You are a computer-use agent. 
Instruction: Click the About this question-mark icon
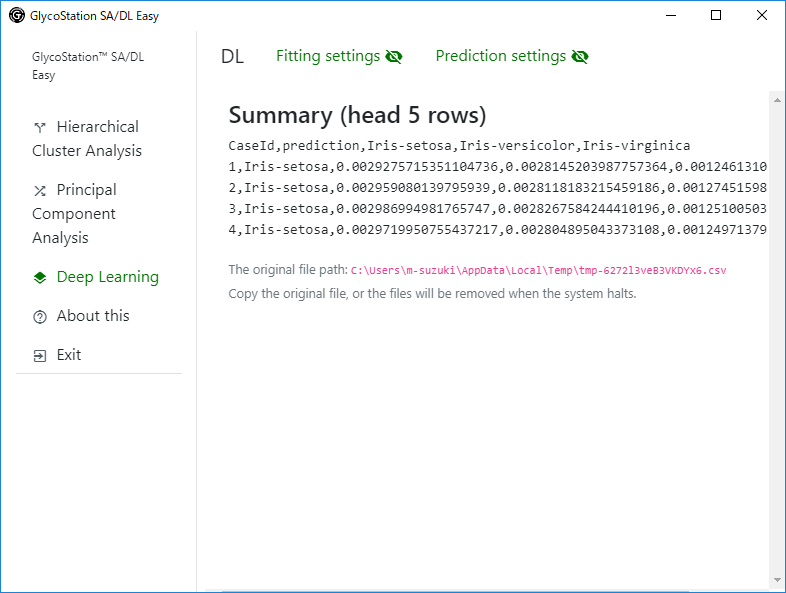coord(40,317)
